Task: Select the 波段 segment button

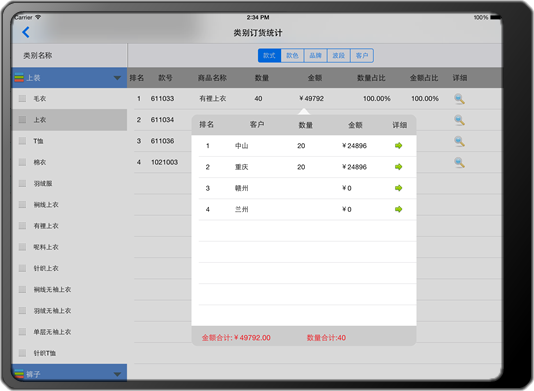Action: click(x=339, y=56)
